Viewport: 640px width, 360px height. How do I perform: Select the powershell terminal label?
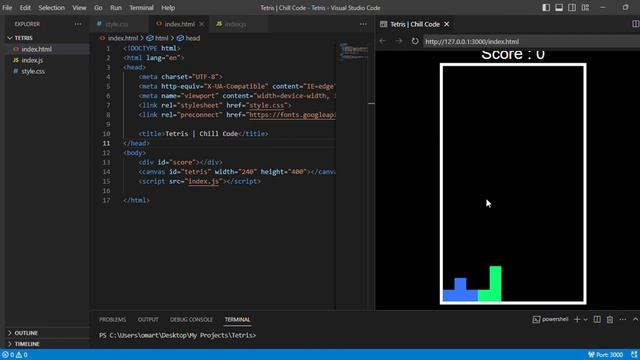coord(550,319)
